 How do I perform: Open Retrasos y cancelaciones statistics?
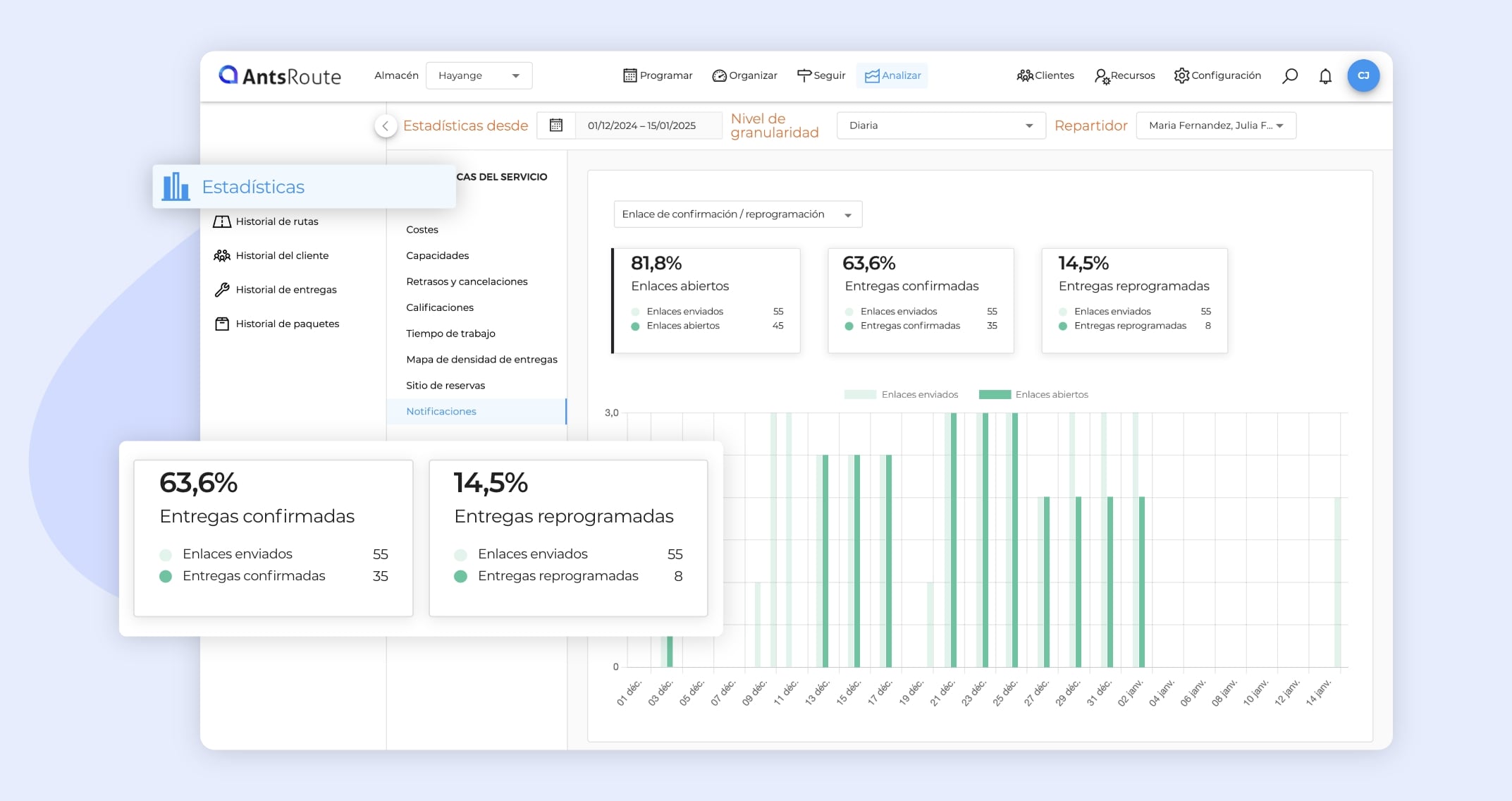click(x=467, y=281)
